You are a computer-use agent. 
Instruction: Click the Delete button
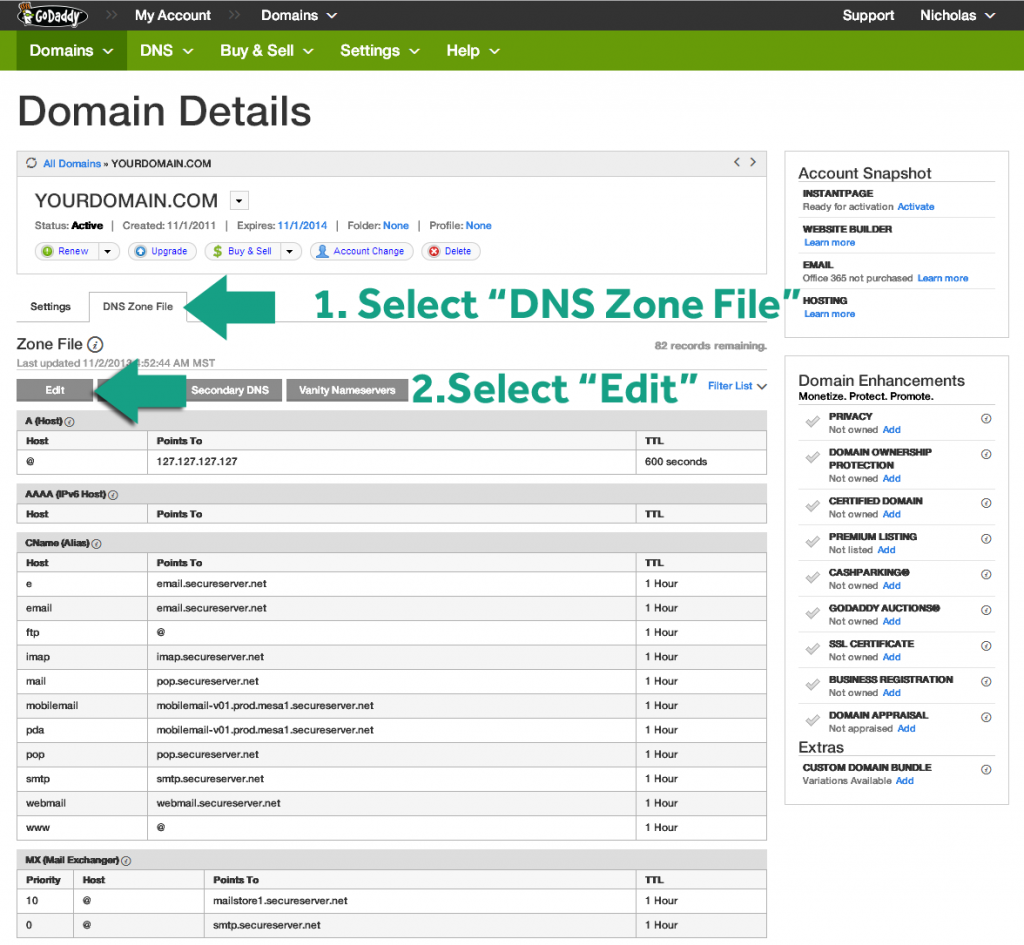pos(451,251)
